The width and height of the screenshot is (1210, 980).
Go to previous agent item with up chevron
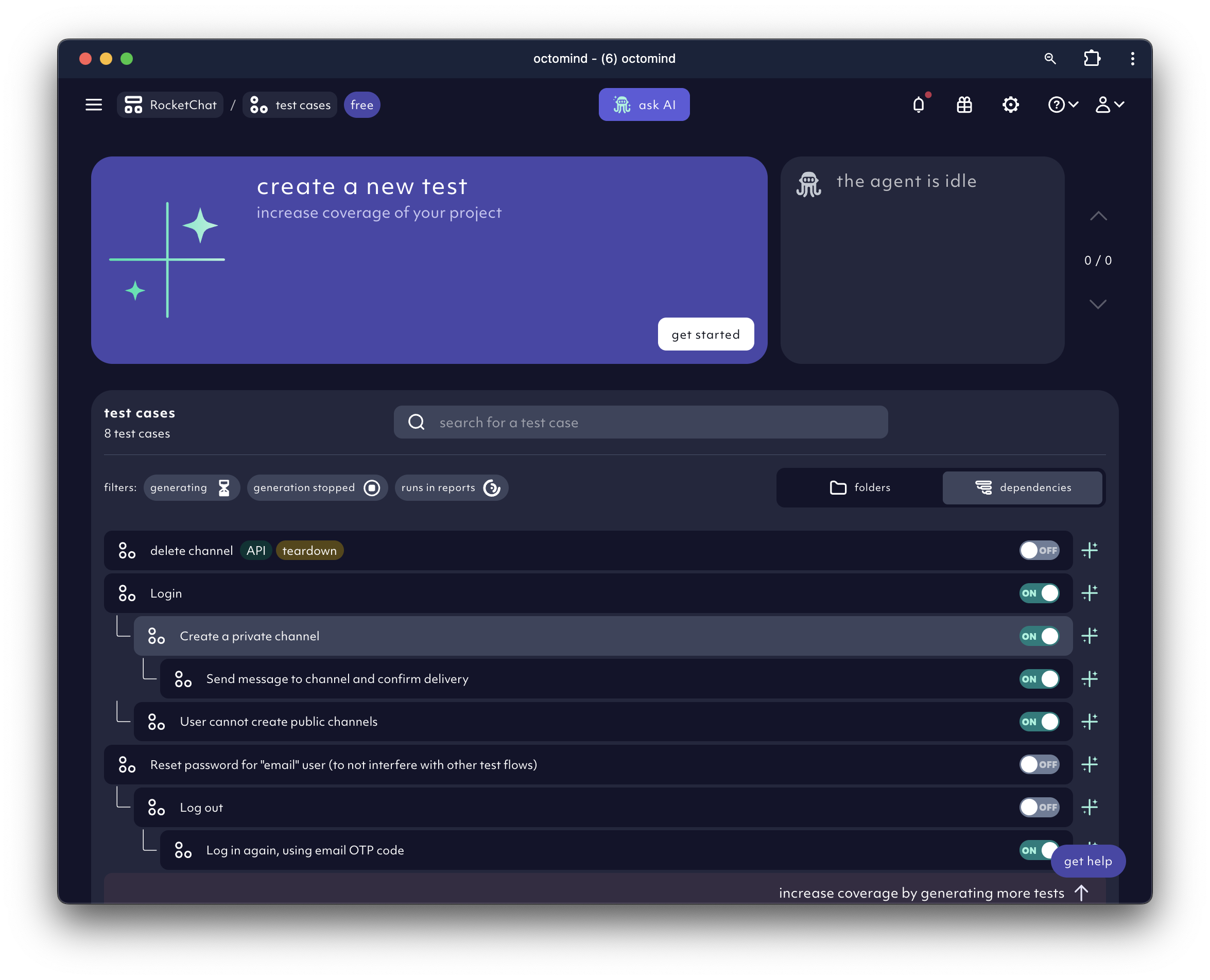1098,216
